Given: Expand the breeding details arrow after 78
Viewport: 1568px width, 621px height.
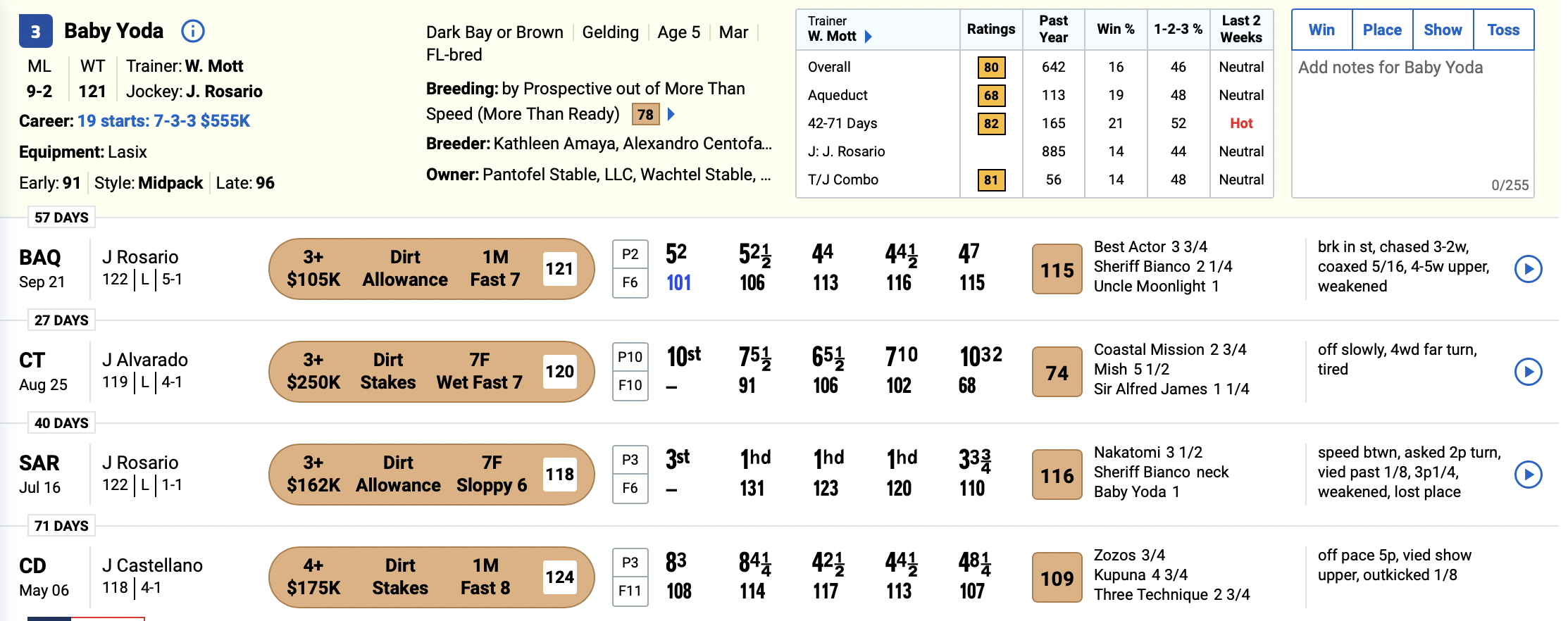Looking at the screenshot, I should (x=671, y=114).
